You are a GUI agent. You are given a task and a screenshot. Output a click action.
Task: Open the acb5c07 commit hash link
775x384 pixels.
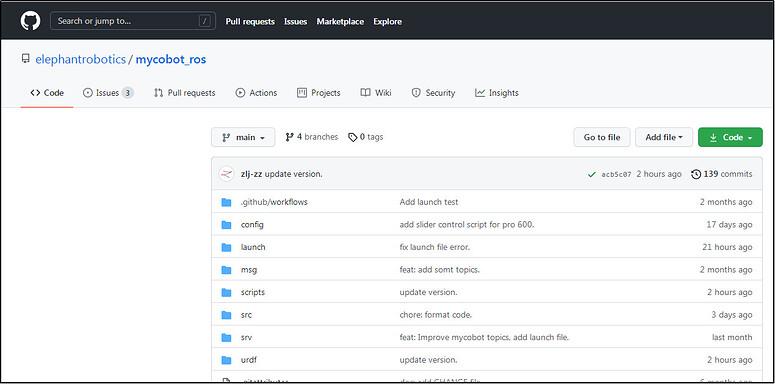tap(616, 174)
